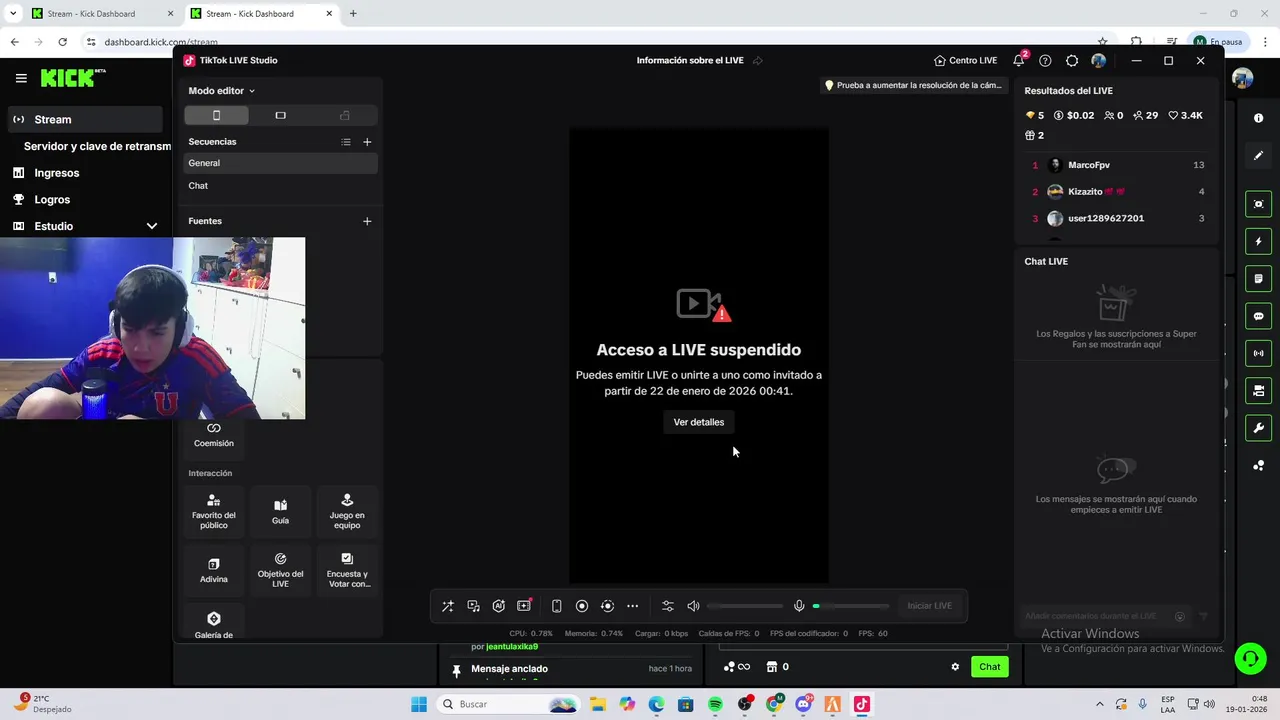Open Servidor y clave de retransmisión

coord(97,146)
